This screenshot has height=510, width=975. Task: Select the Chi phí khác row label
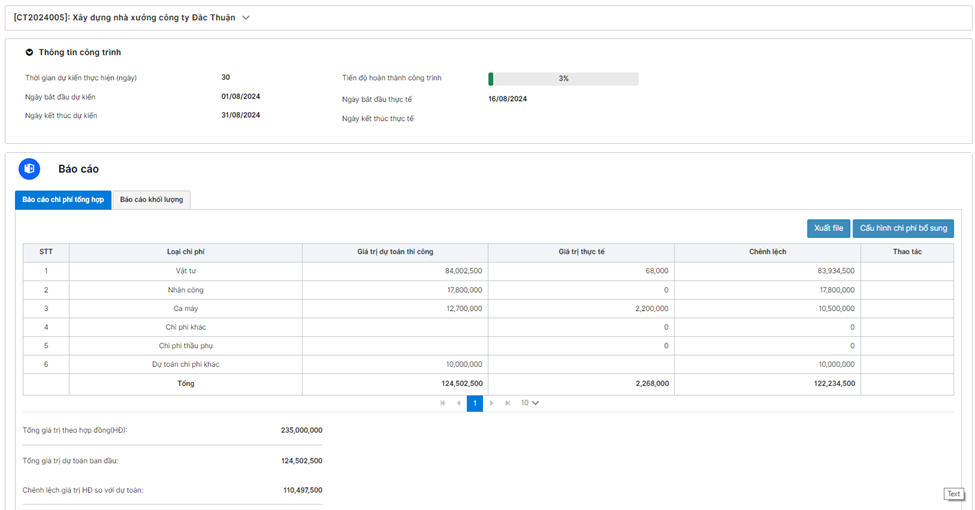click(x=186, y=327)
